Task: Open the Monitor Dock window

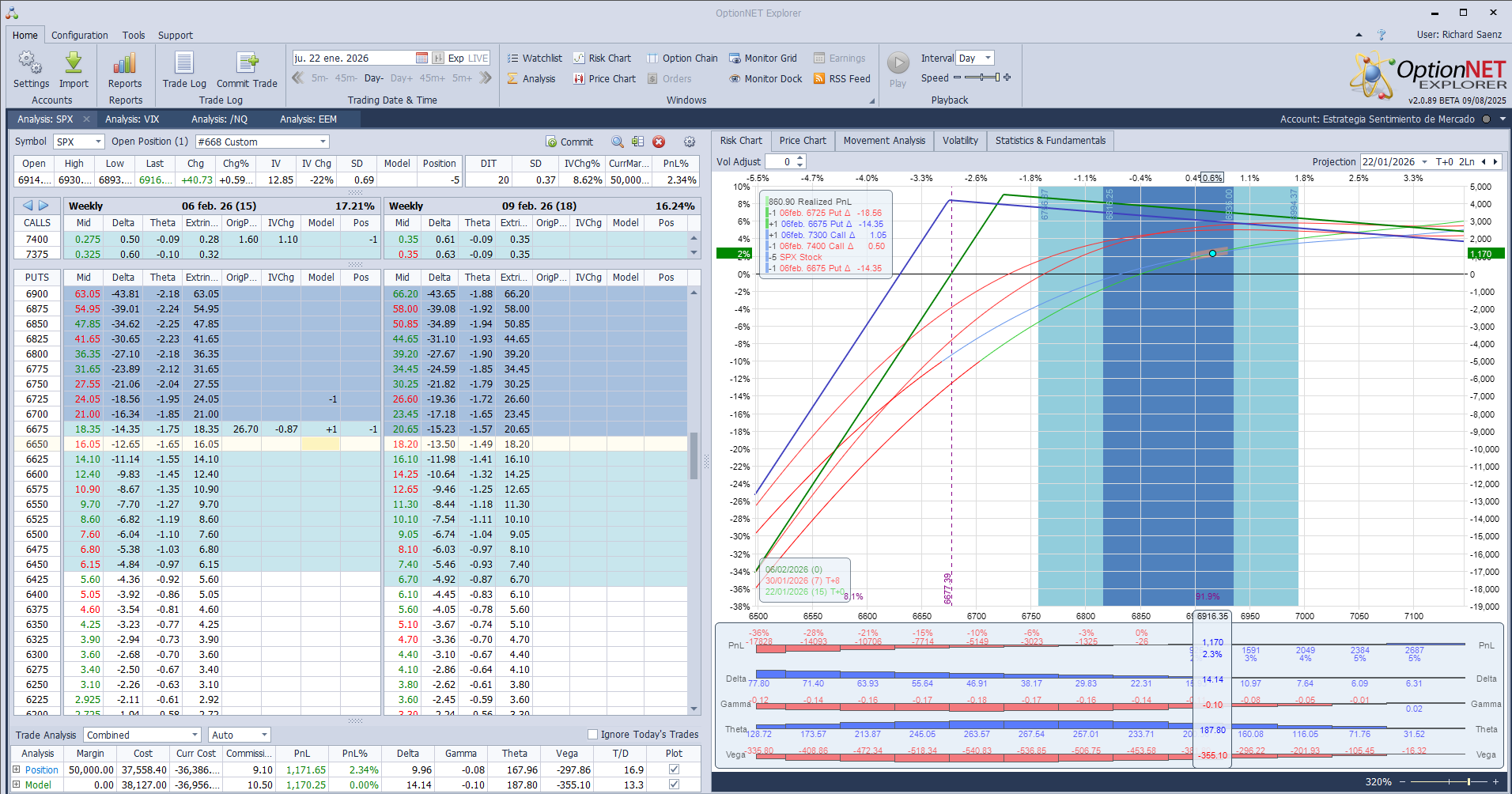Action: coord(765,78)
